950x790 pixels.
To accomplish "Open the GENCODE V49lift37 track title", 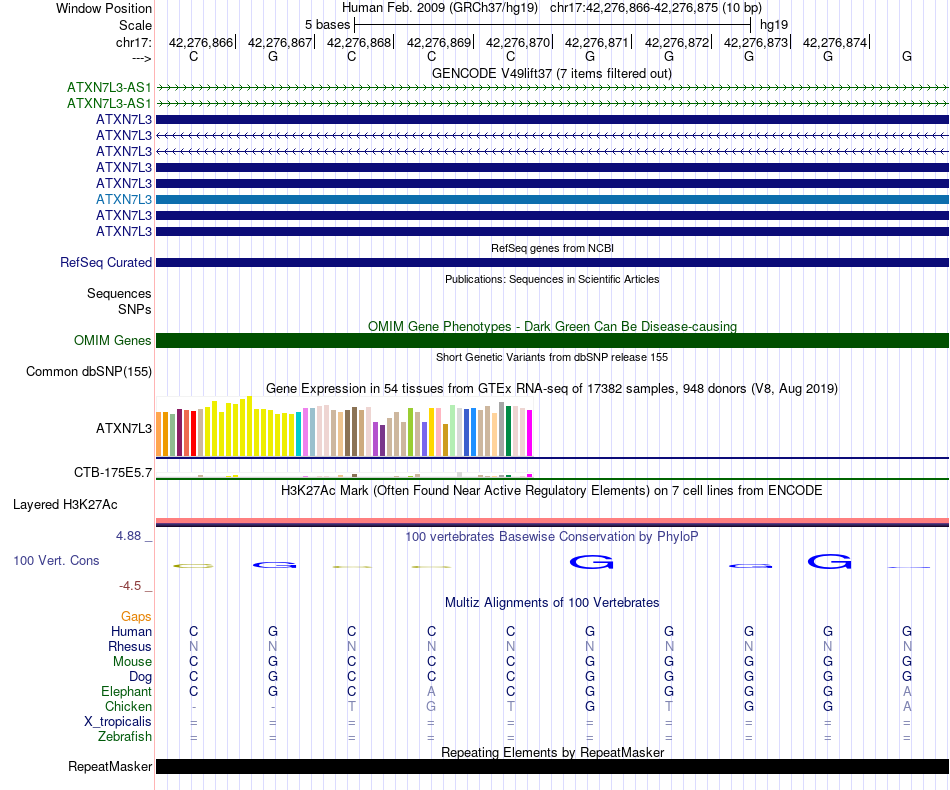I will (552, 73).
